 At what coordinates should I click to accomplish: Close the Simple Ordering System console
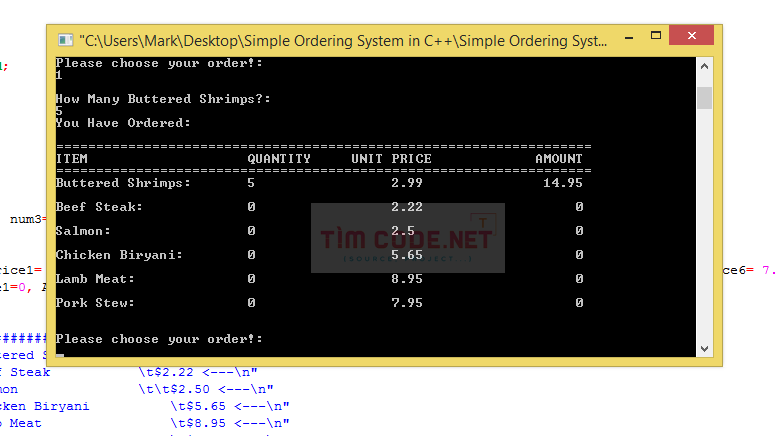(x=691, y=36)
